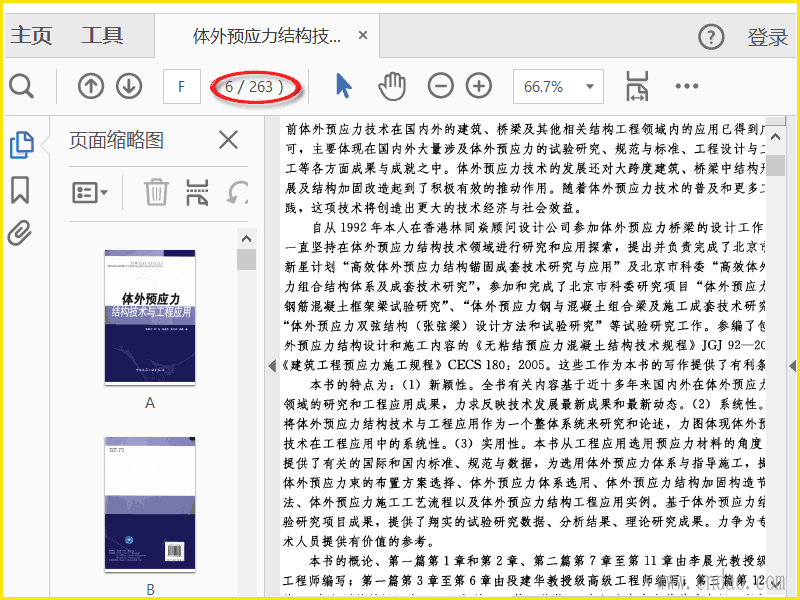Select the 体外预应力结构技... document tab
Image resolution: width=800 pixels, height=600 pixels.
266,36
